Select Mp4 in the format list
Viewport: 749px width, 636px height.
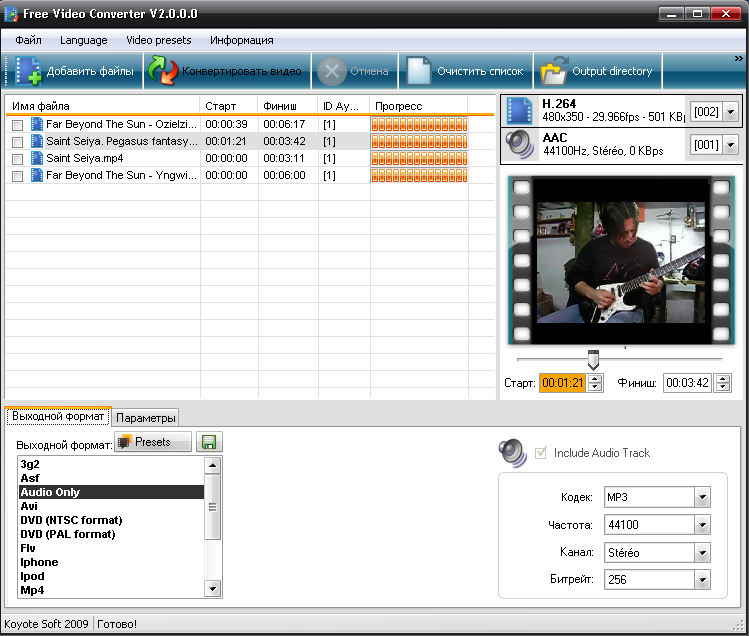tap(111, 590)
